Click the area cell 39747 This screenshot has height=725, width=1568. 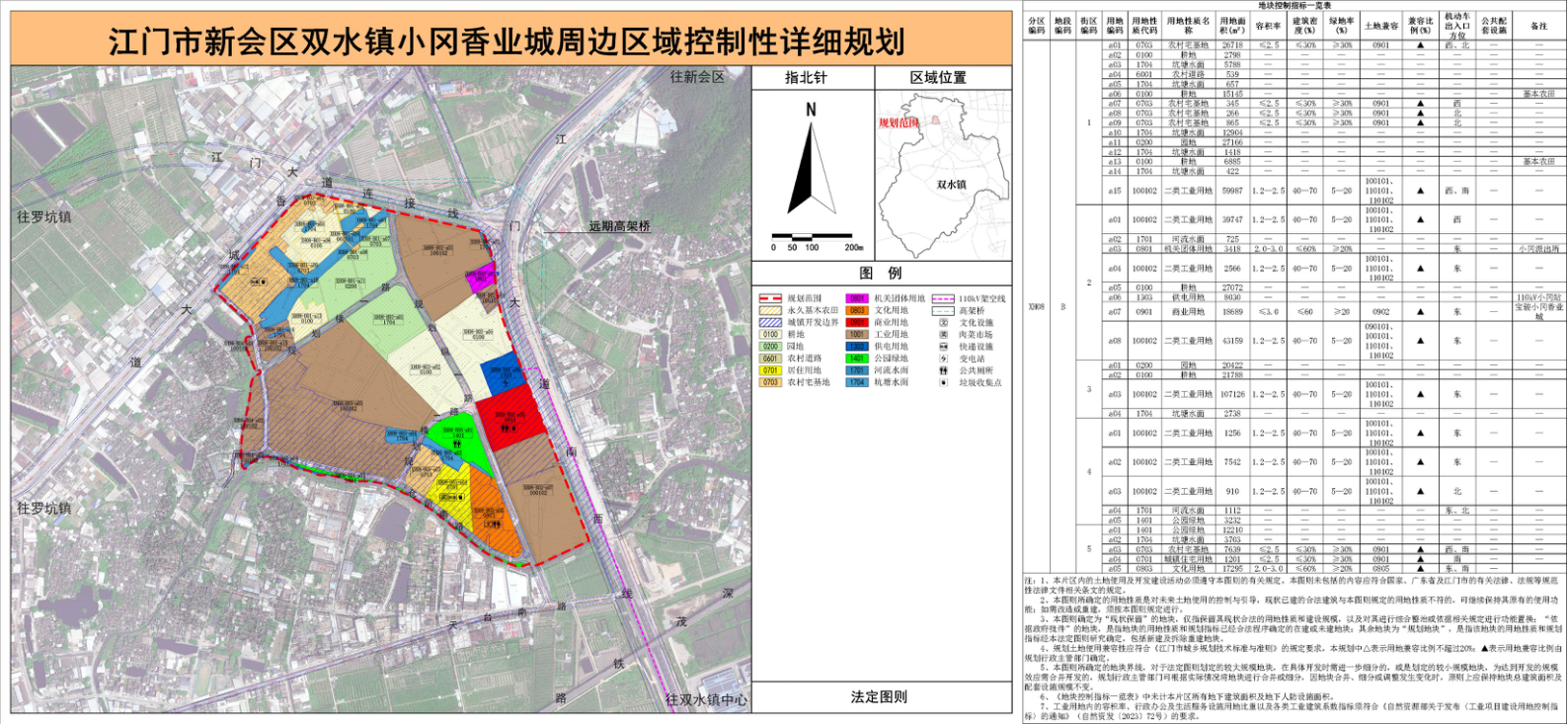pos(1232,219)
